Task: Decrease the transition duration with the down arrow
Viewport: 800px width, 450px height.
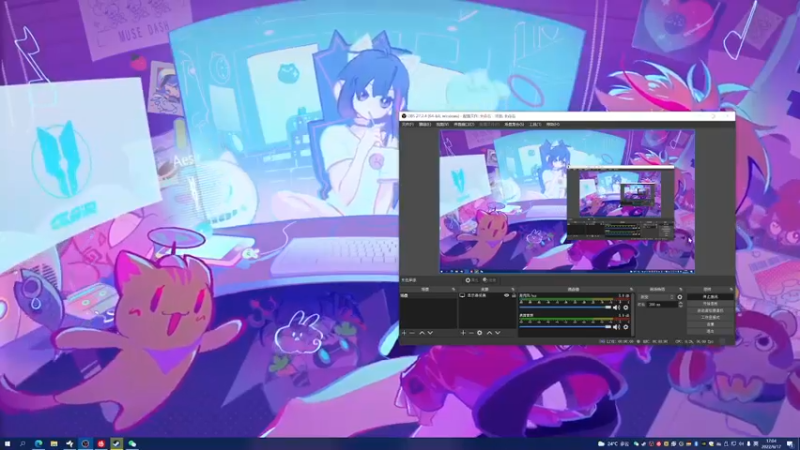Action: (680, 306)
